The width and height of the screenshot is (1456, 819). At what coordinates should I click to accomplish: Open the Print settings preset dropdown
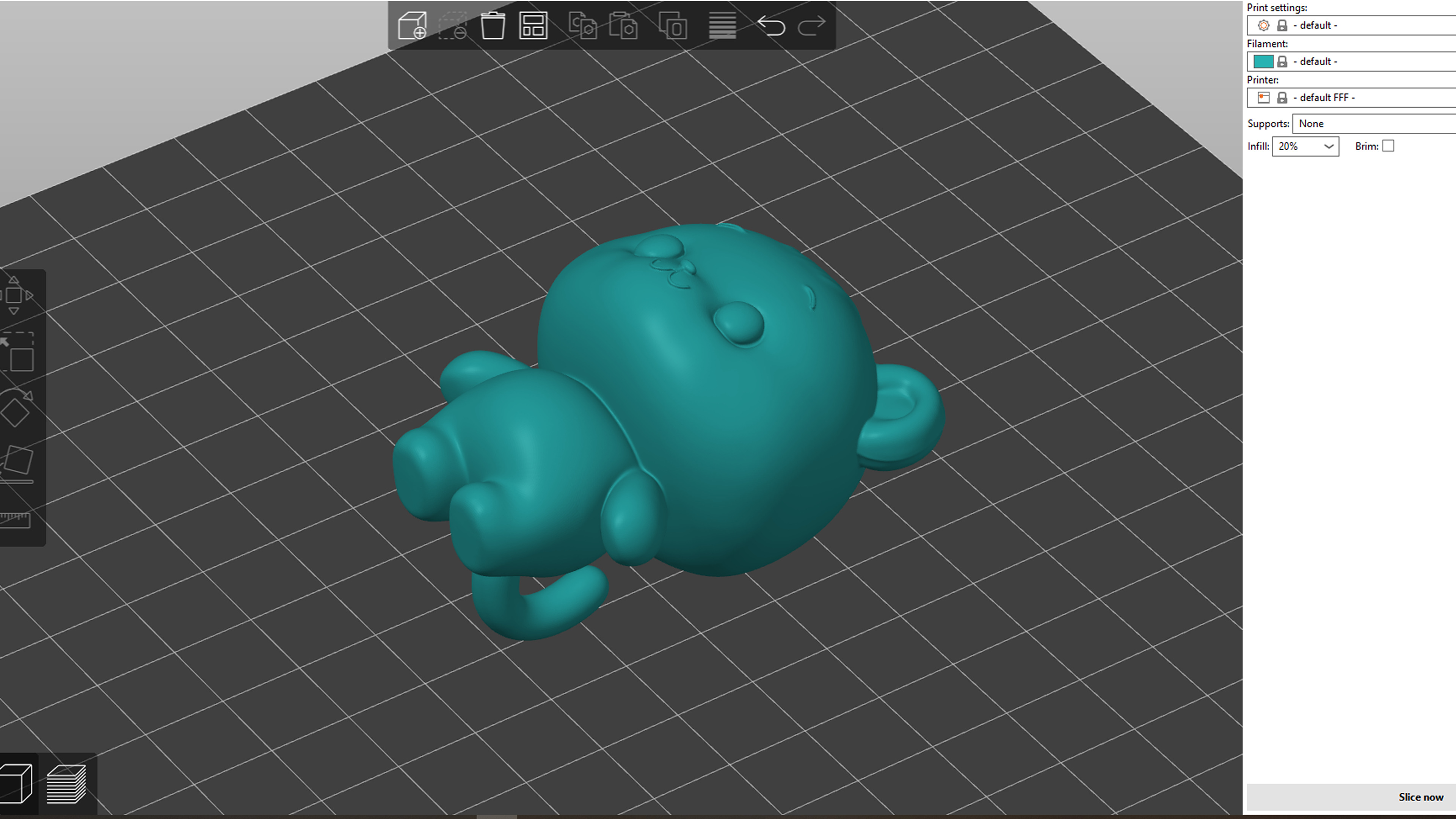point(1351,25)
